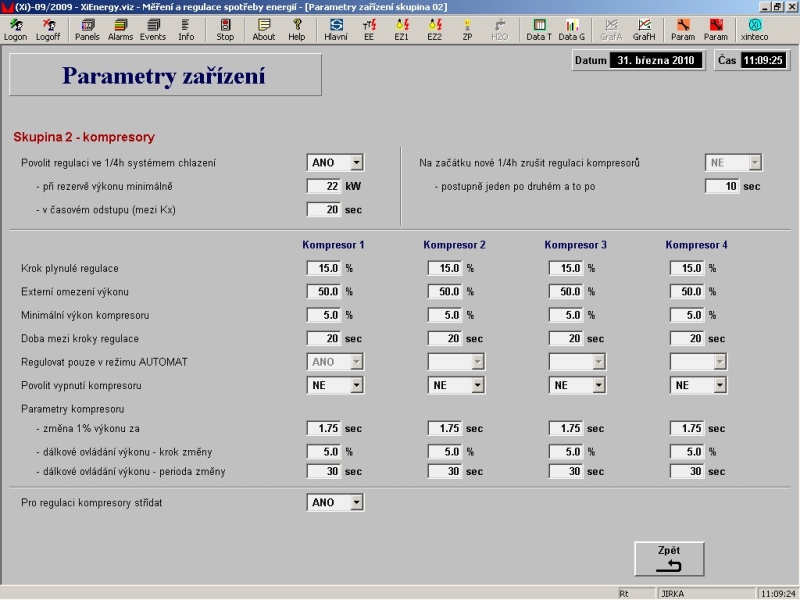Click 'JIRKA' in the status bar
This screenshot has height=600, width=800.
tap(672, 593)
